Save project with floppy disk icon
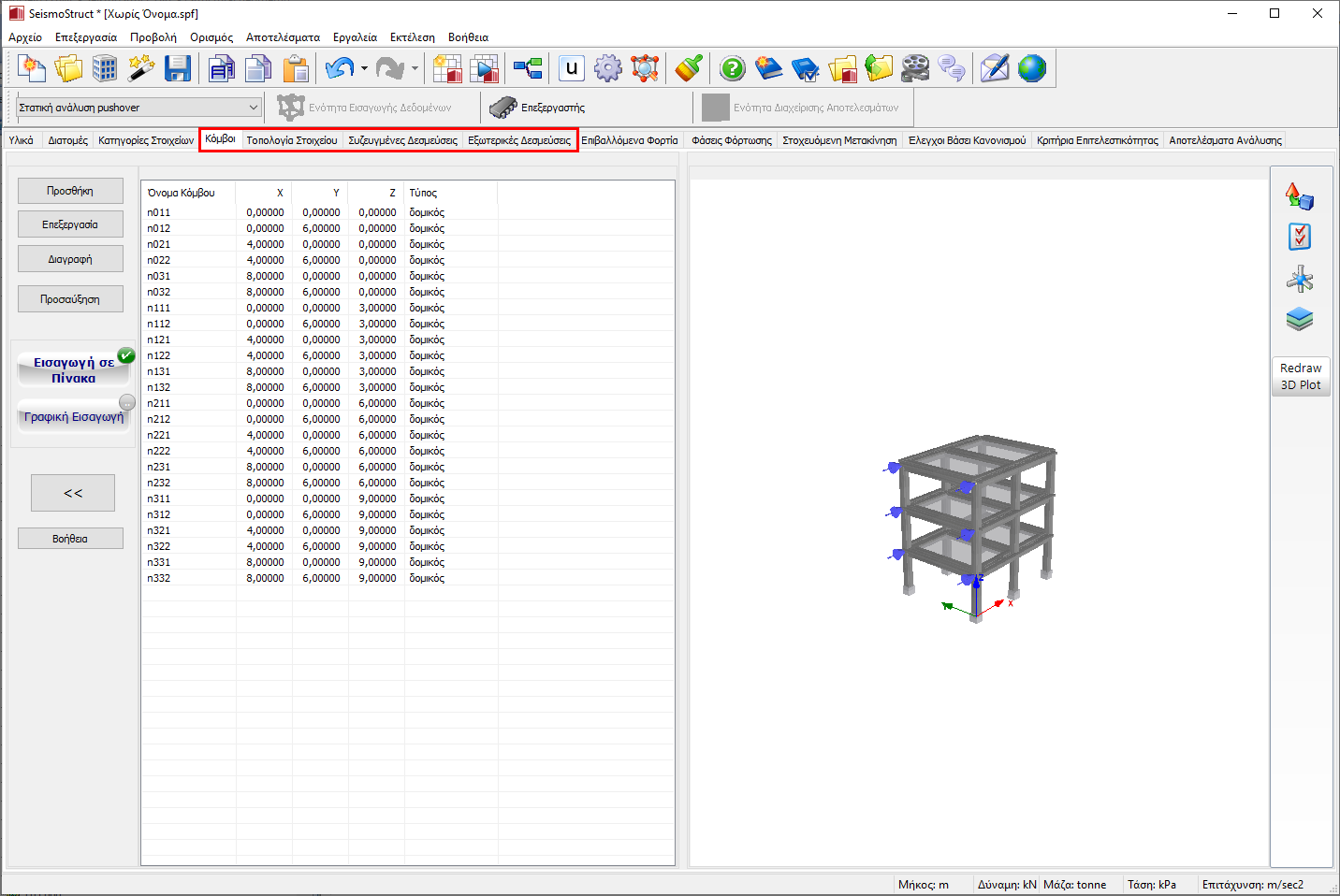This screenshot has width=1340, height=896. pos(178,68)
